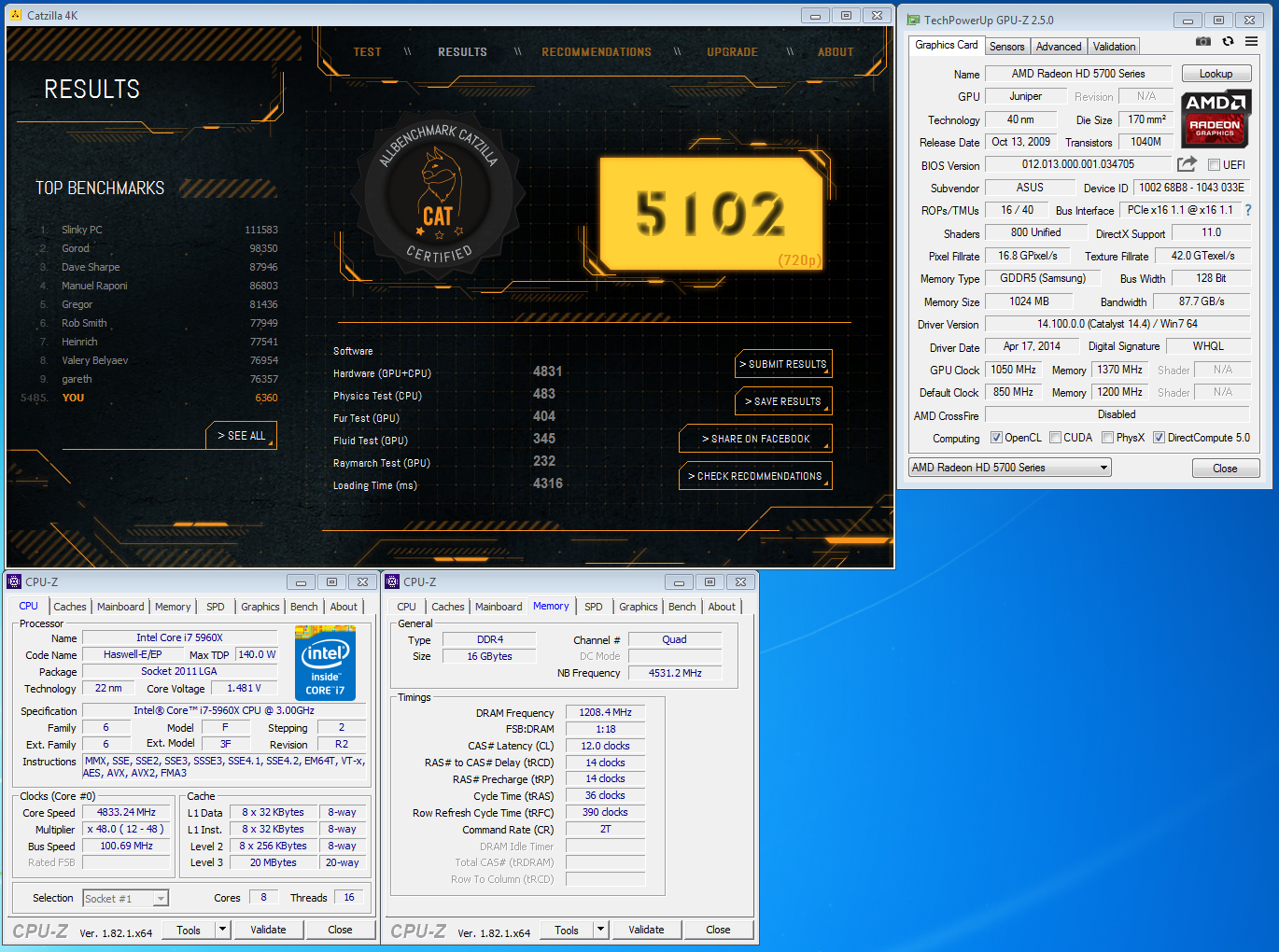Click the Catzilla certified cat badge
Screen dimensions: 1279x952
pos(439,195)
